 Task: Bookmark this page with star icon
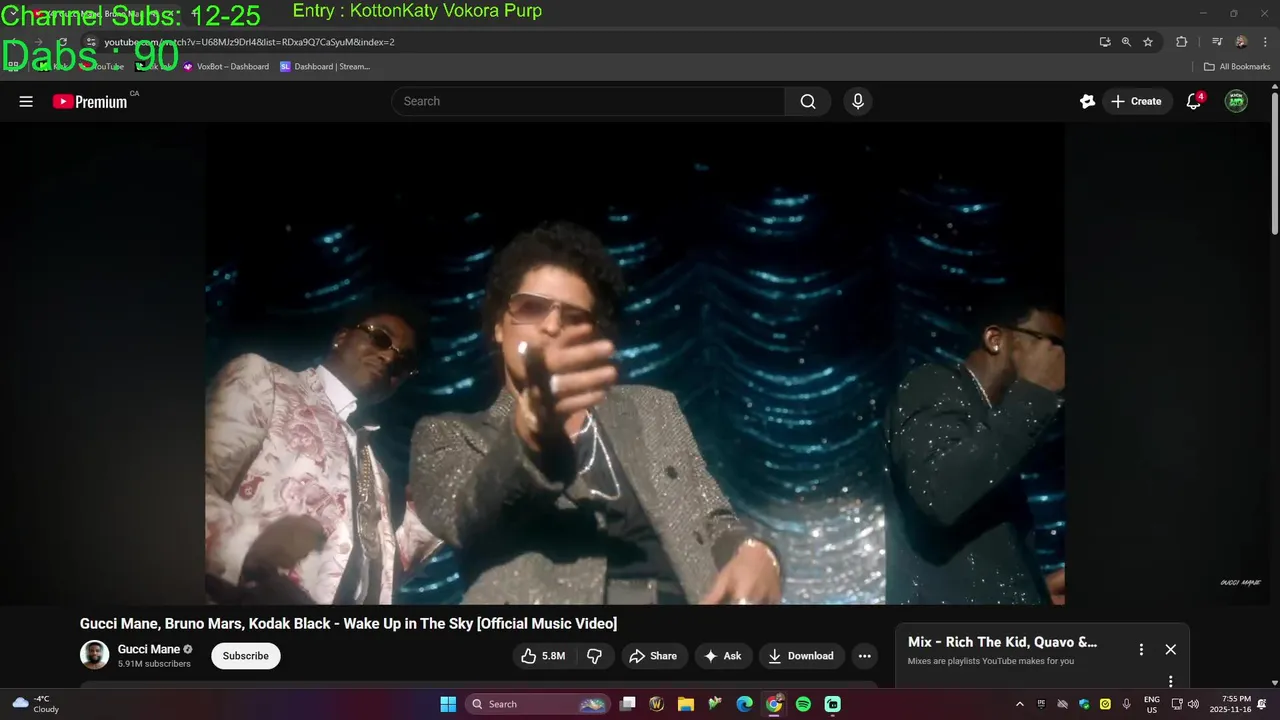click(1148, 42)
